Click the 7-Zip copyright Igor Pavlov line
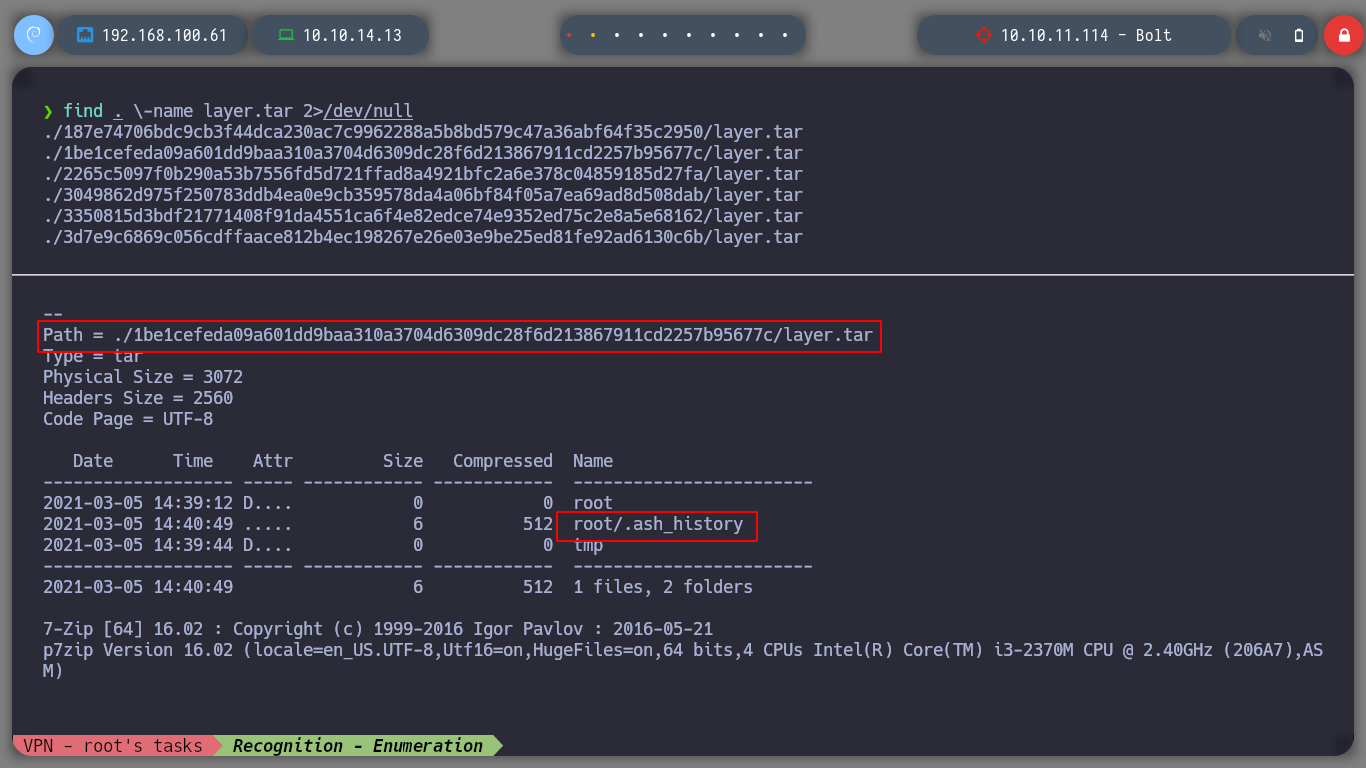Screen dimensions: 1366x768 378,629
